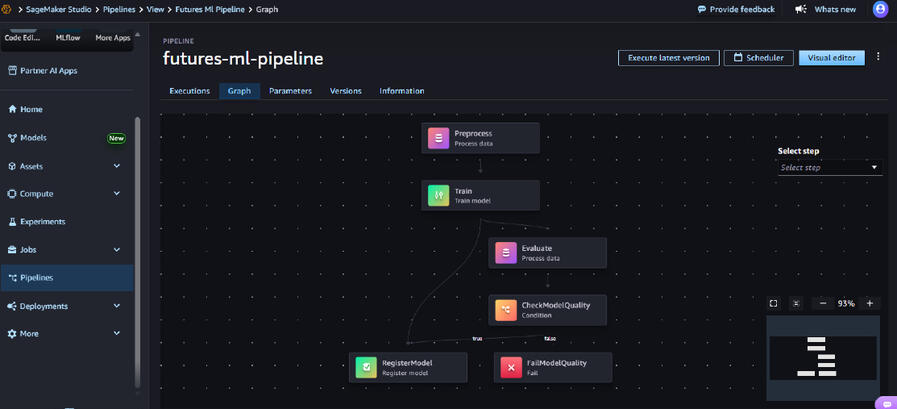Click the Preprocess step database icon
897x409 pixels.
[439, 138]
